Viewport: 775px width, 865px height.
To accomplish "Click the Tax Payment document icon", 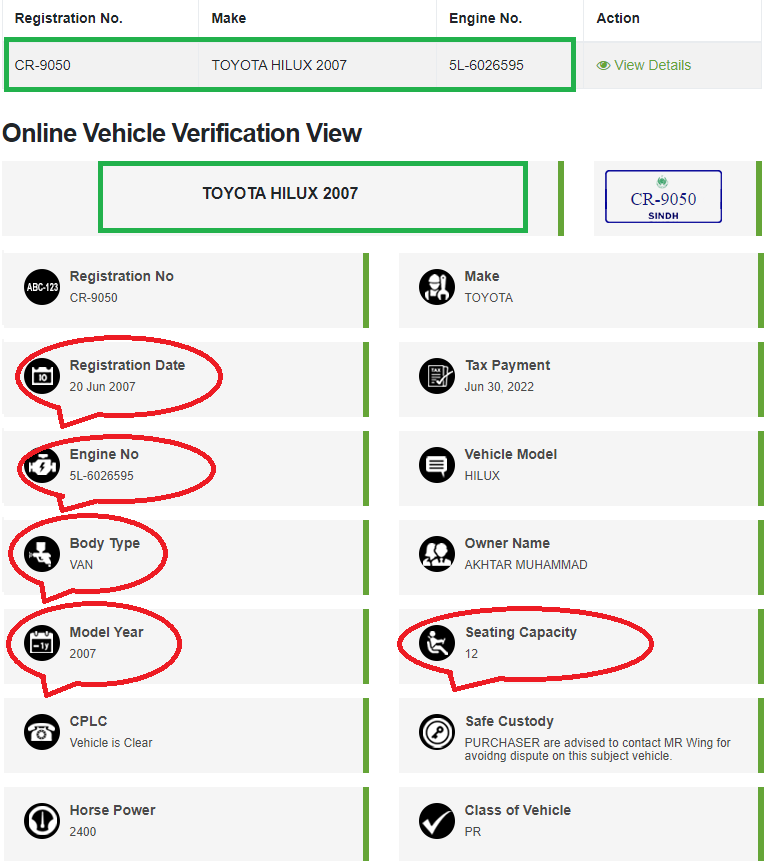I will pyautogui.click(x=437, y=376).
